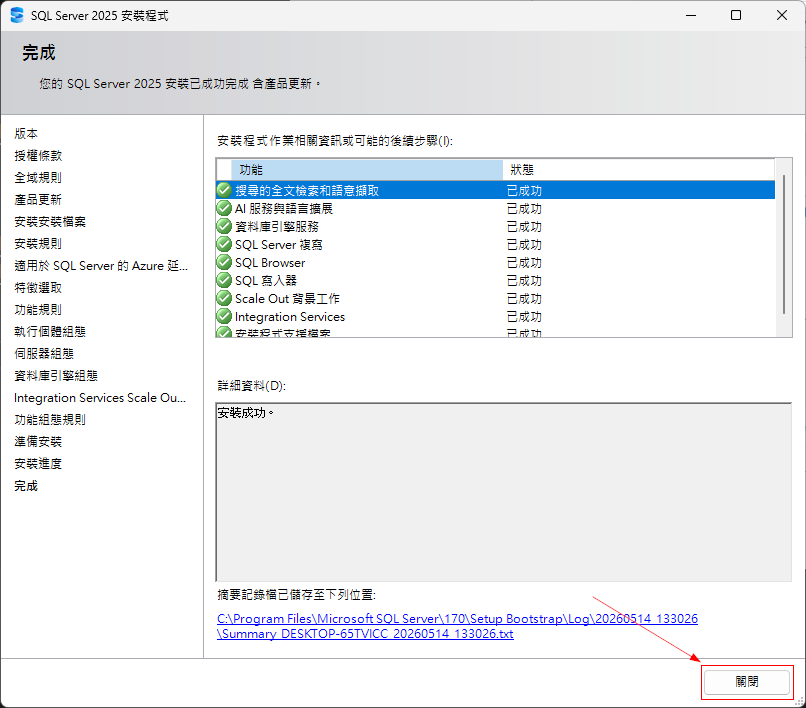Click the 關閉 button

tap(746, 682)
